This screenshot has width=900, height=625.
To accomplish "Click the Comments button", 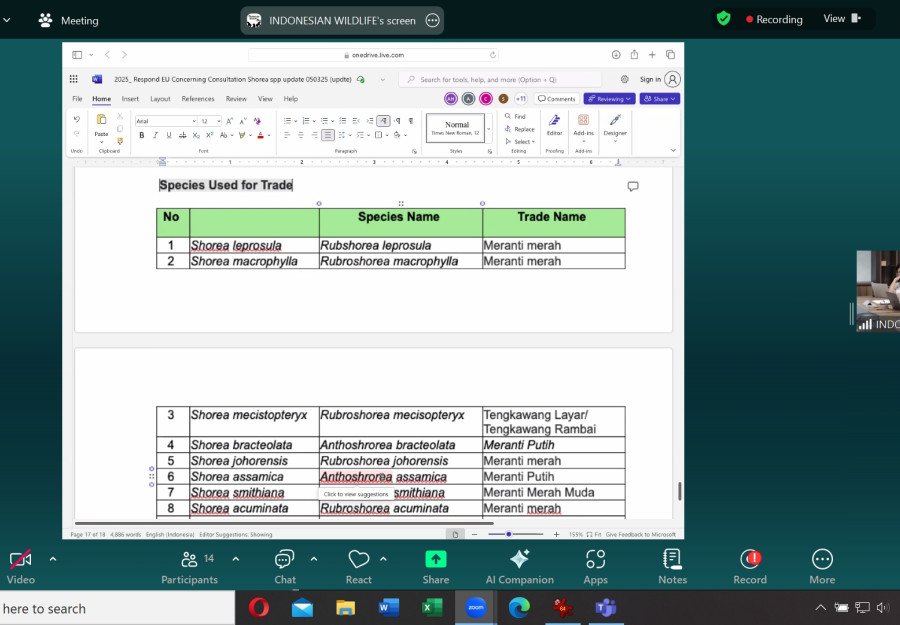I will click(556, 99).
